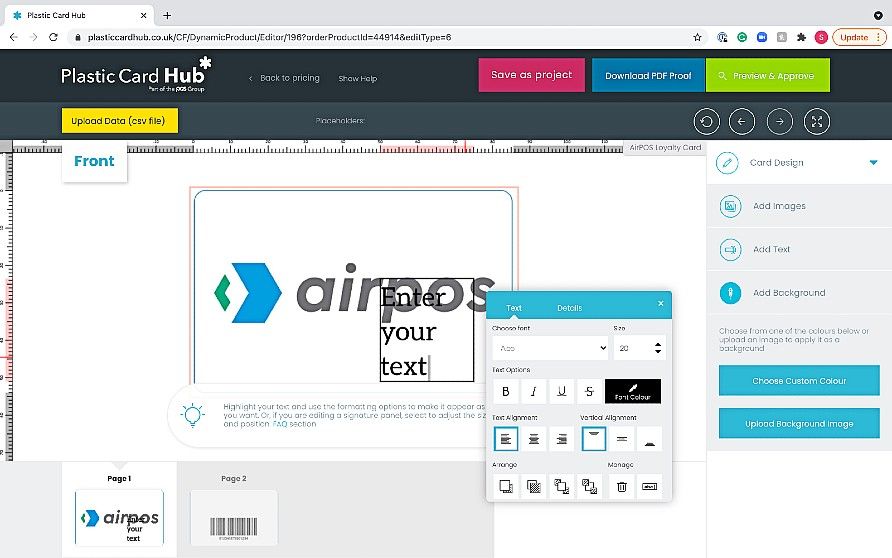Screen dimensions: 892x558
Task: Click Show Help link
Action: pyautogui.click(x=357, y=78)
